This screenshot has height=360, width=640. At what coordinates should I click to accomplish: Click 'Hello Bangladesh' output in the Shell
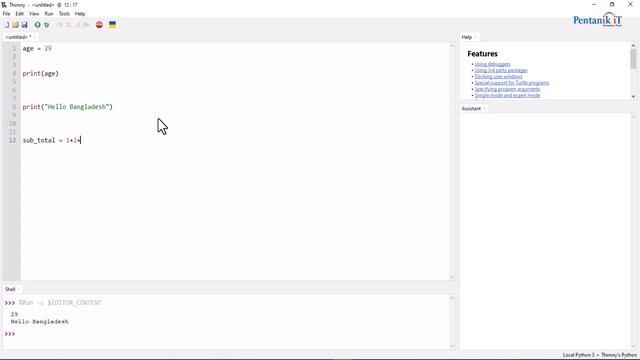point(40,322)
